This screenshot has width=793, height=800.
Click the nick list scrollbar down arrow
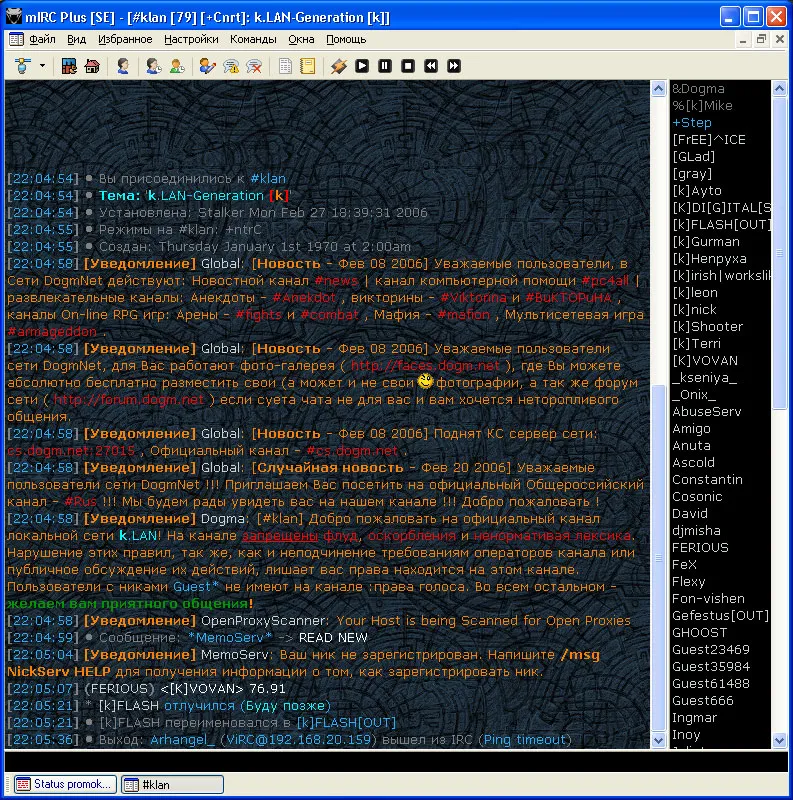(779, 740)
